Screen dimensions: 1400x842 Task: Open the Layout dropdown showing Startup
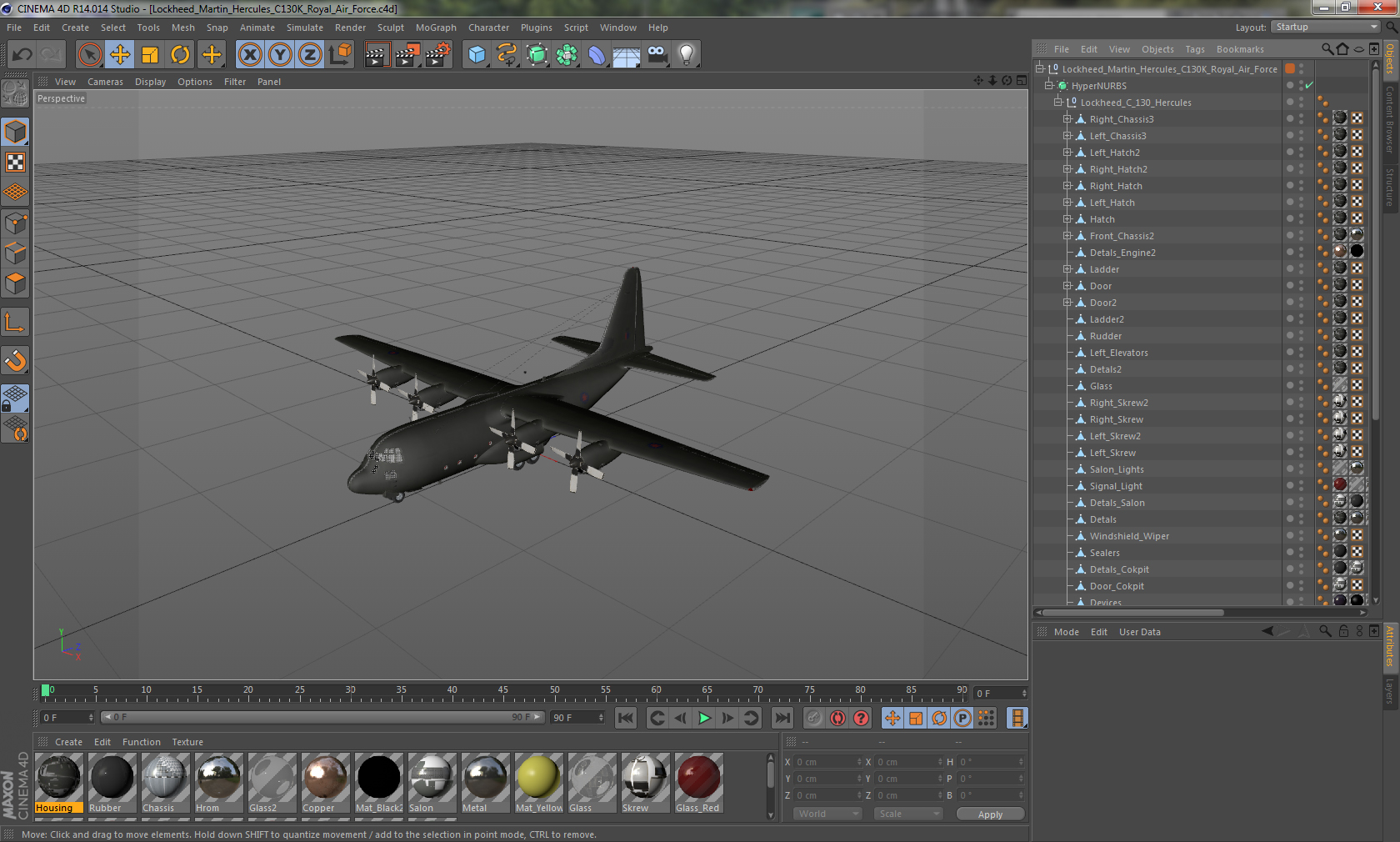click(1327, 27)
